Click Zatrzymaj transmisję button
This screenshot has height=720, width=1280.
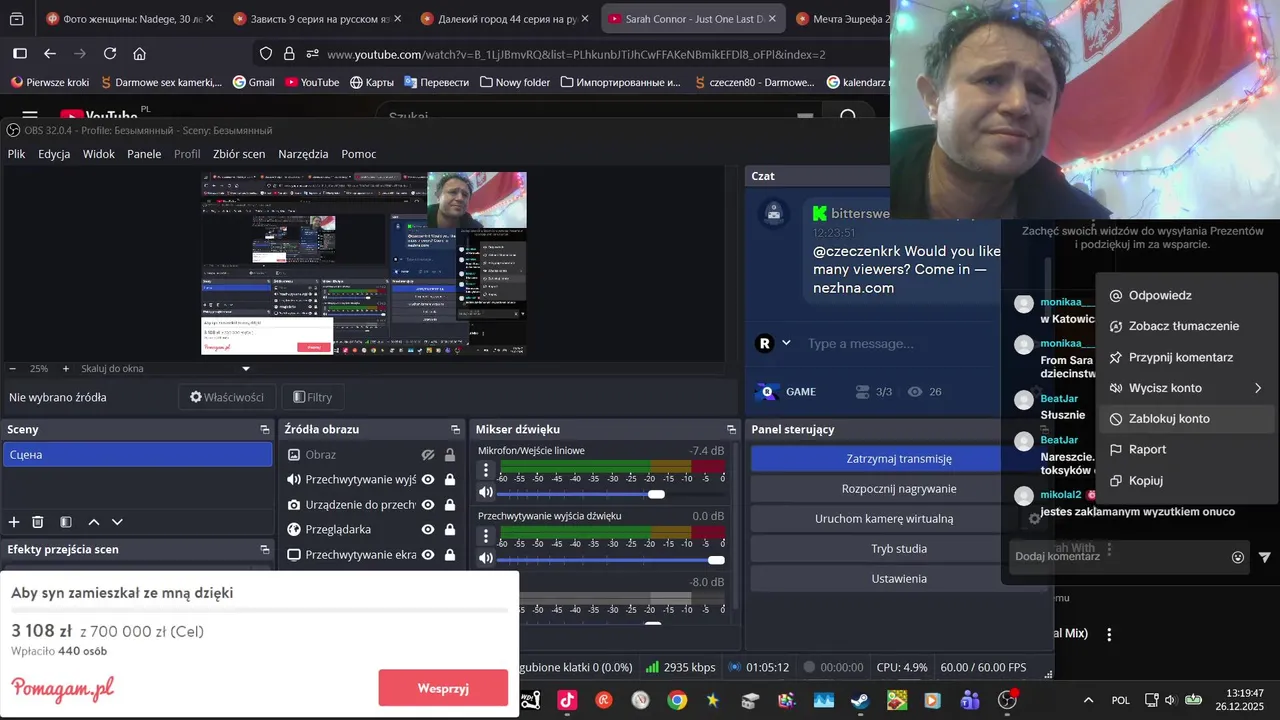(x=899, y=458)
